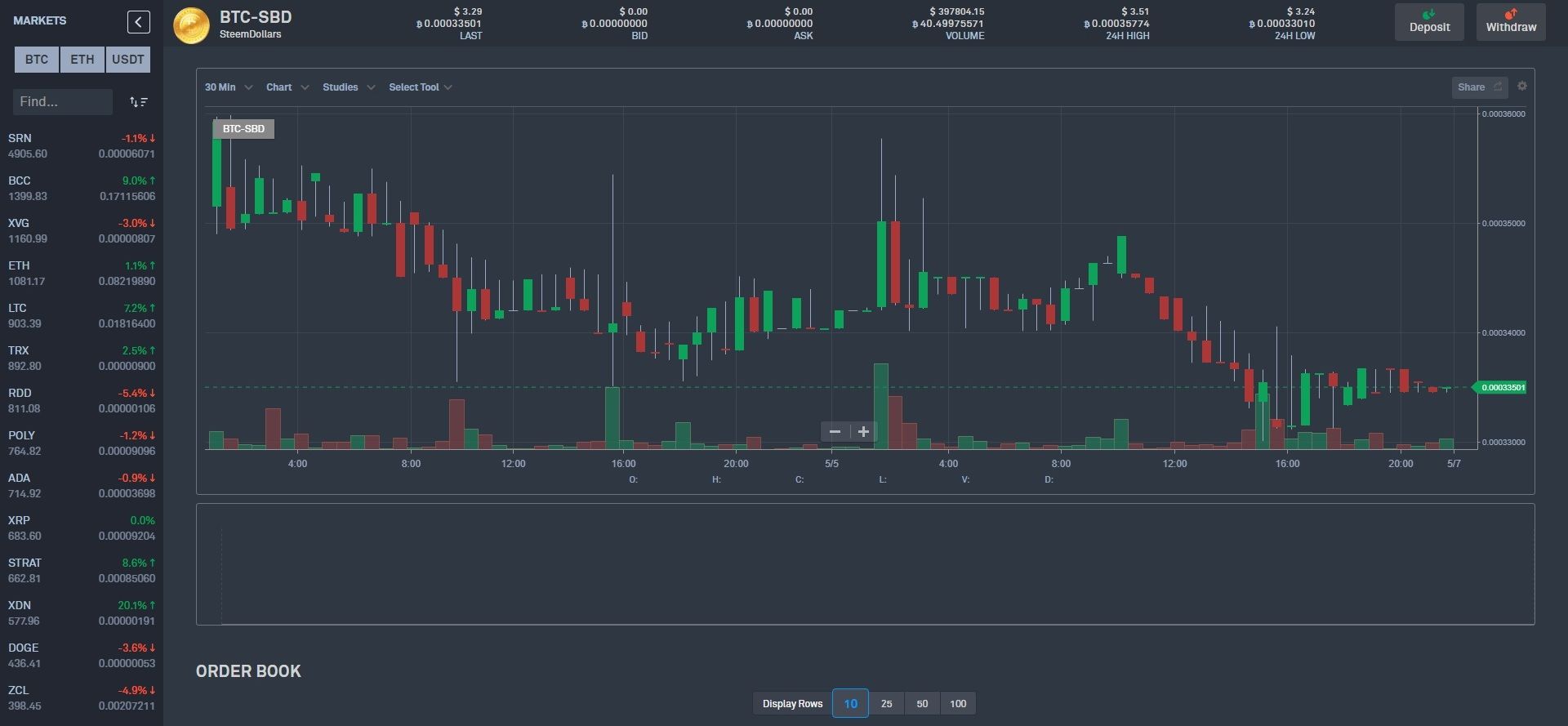Screen dimensions: 1568x726
Task: Select the LTC market row
Action: [82, 315]
